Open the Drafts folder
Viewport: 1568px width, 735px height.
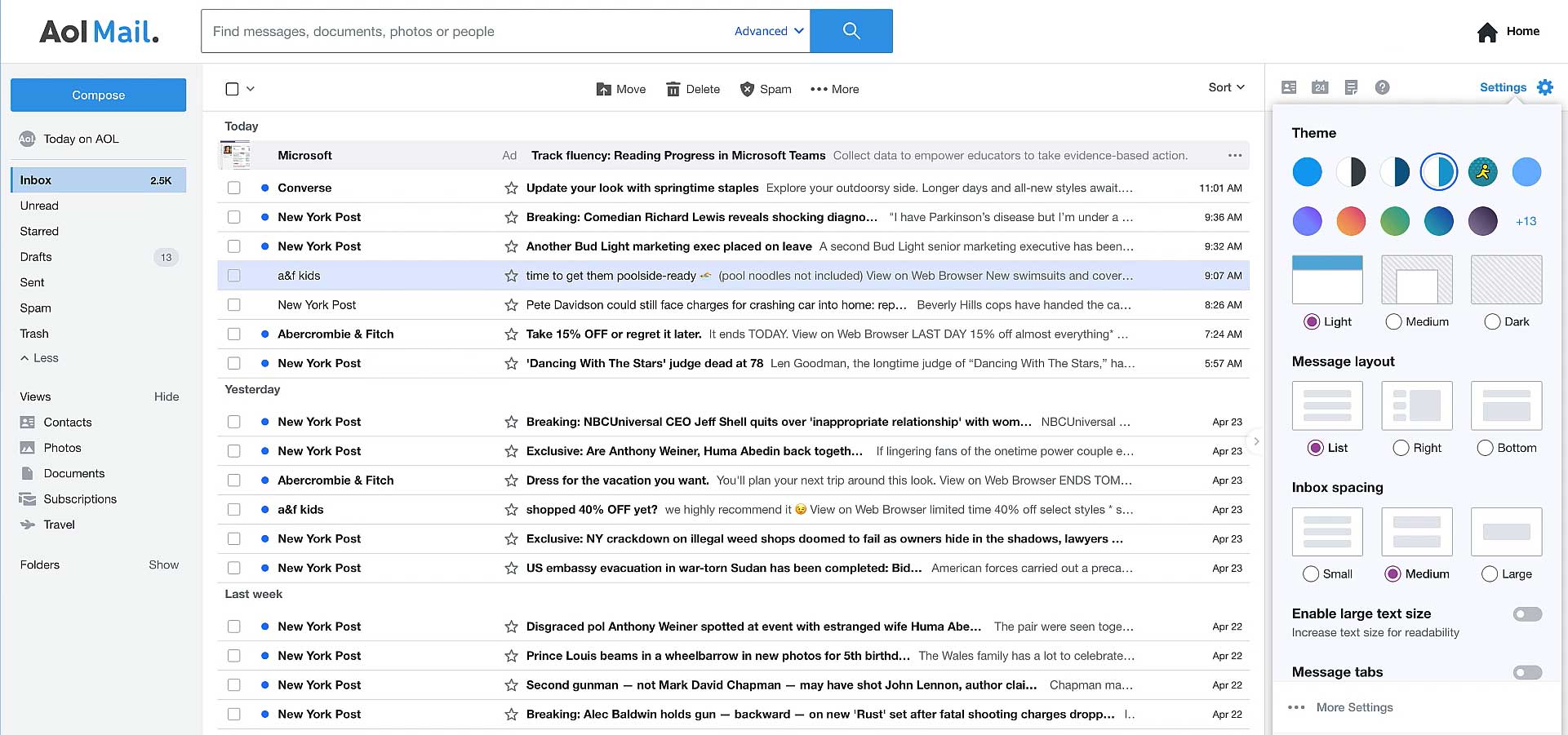click(36, 257)
